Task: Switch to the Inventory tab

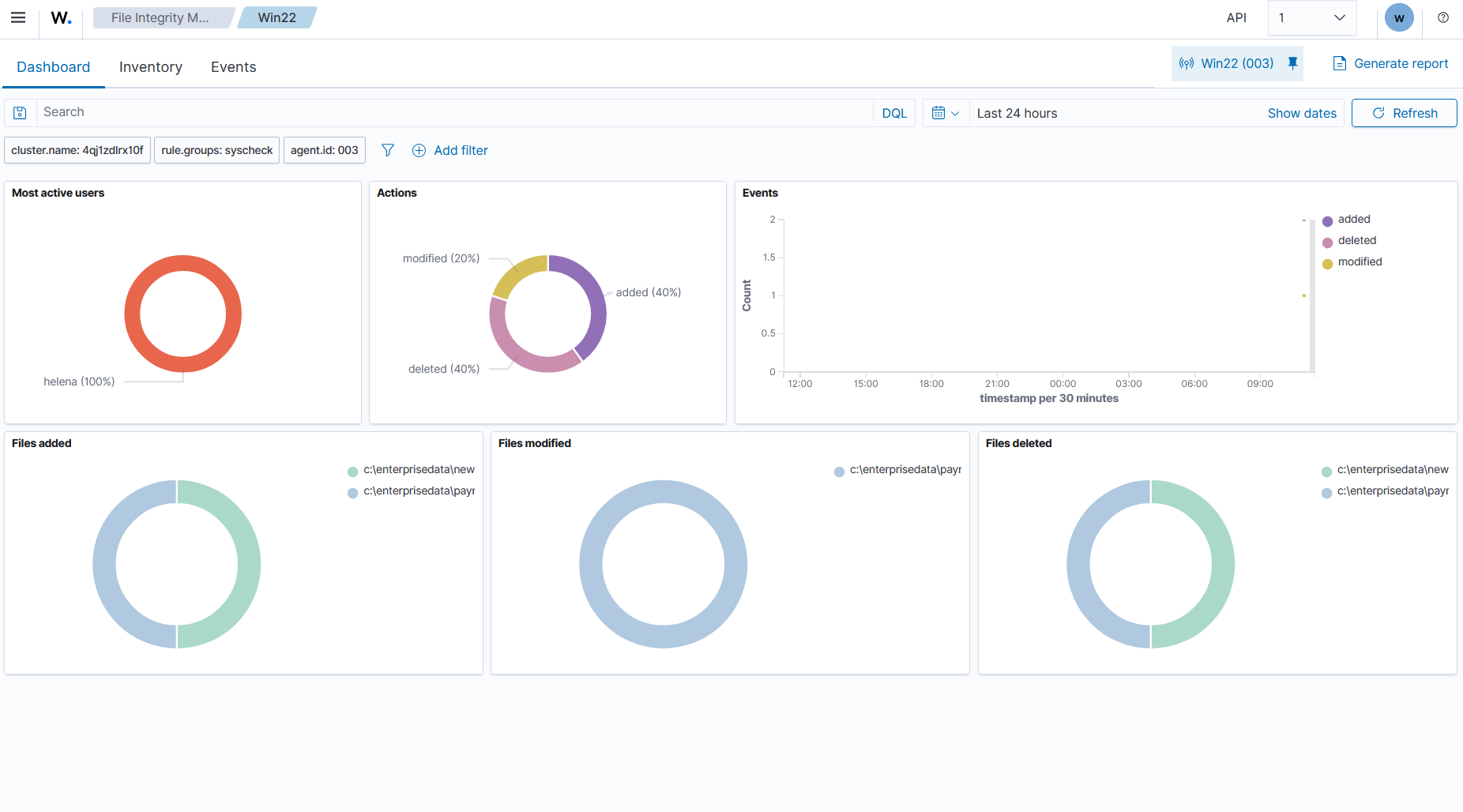Action: coord(151,67)
